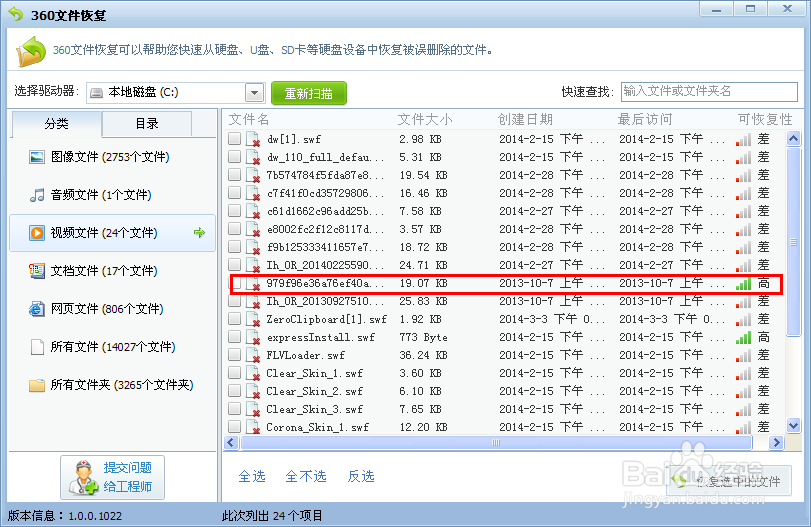Viewport: 811px width, 527px height.
Task: Select 所有文件夹 (3265个文件夹) category
Action: [112, 385]
